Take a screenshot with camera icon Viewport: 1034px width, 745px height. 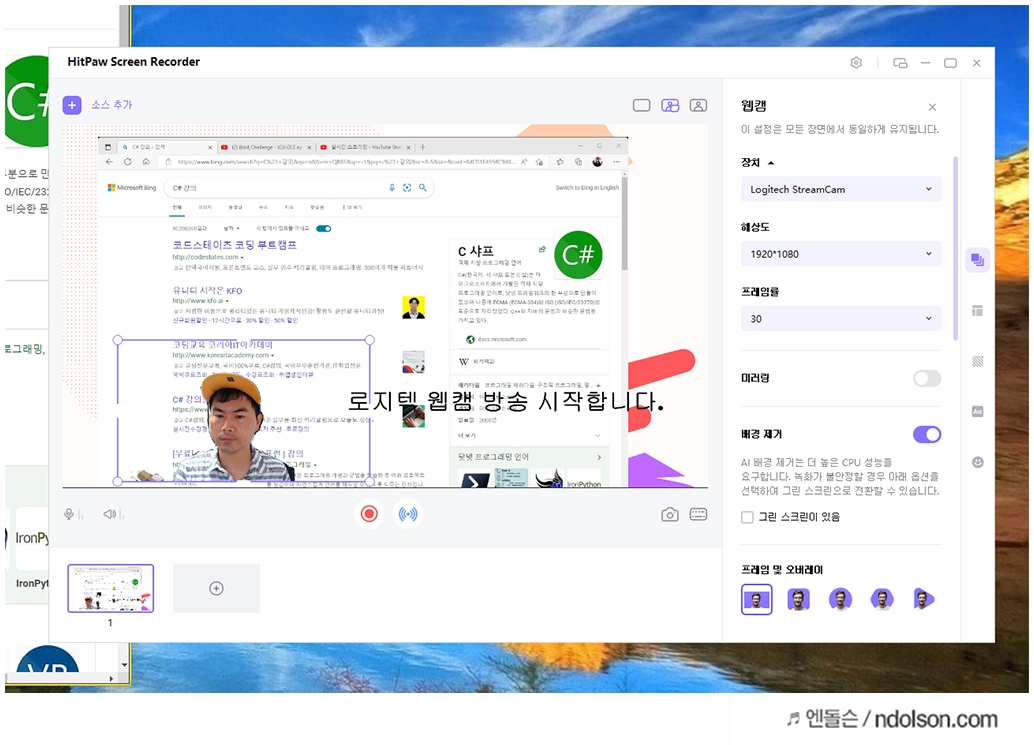click(x=669, y=514)
